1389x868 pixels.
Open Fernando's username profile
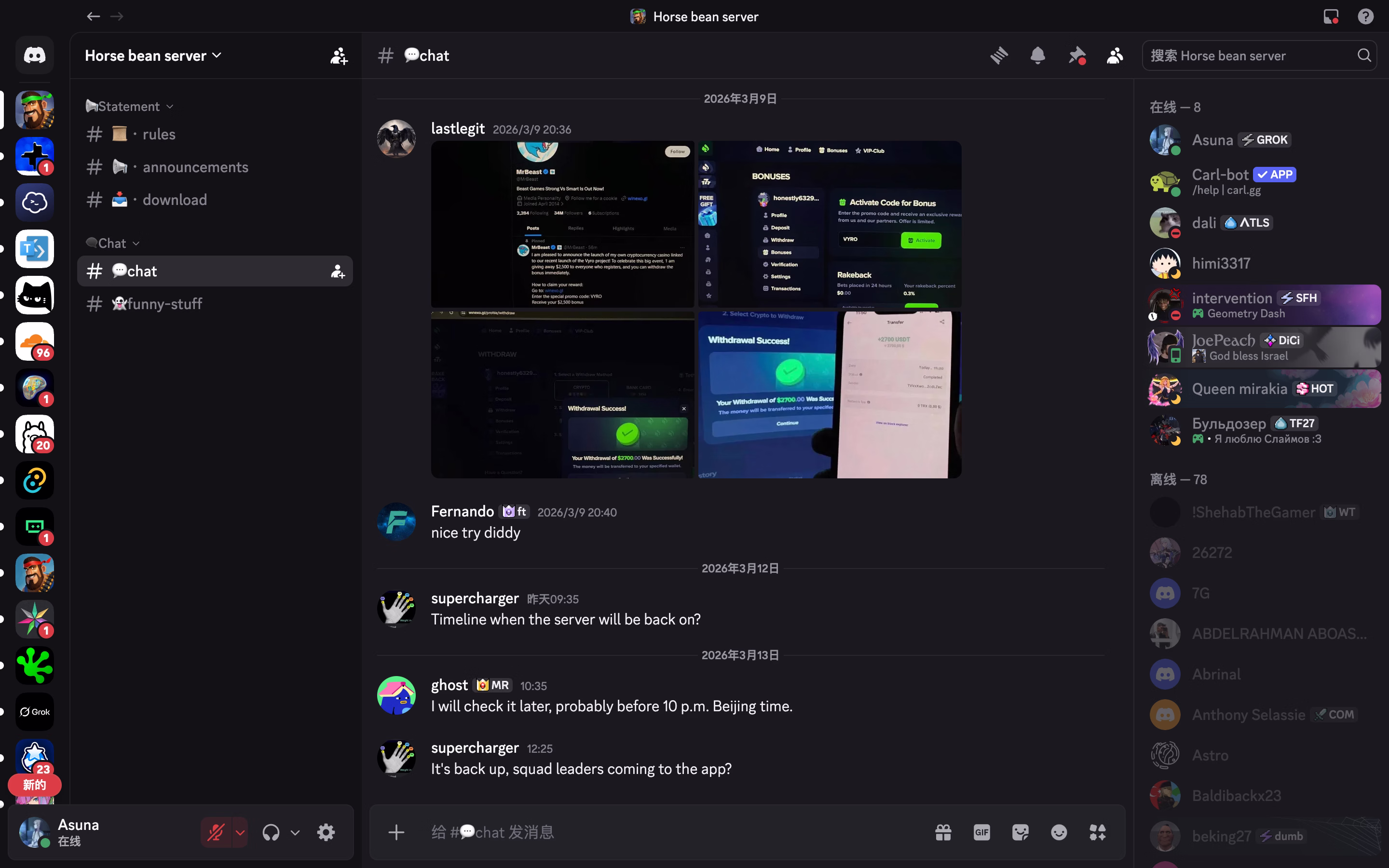click(462, 512)
